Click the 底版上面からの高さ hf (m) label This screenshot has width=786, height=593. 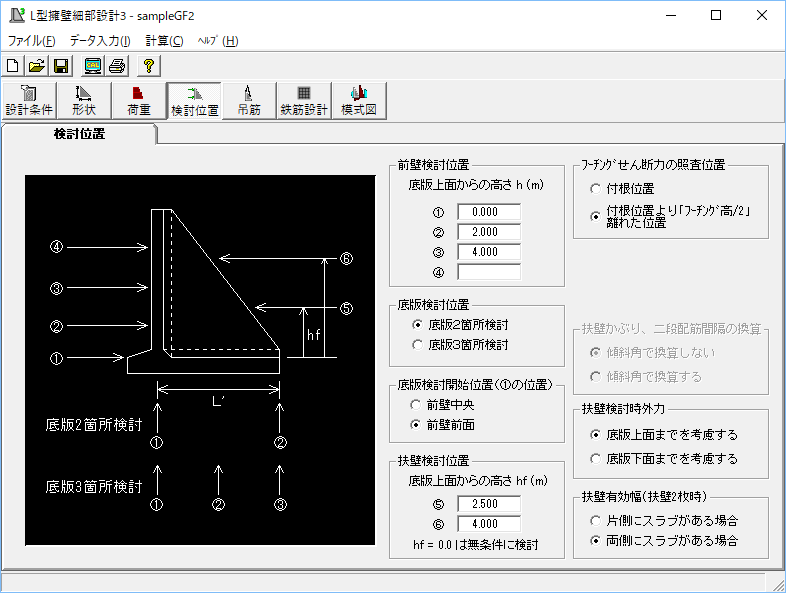[478, 481]
